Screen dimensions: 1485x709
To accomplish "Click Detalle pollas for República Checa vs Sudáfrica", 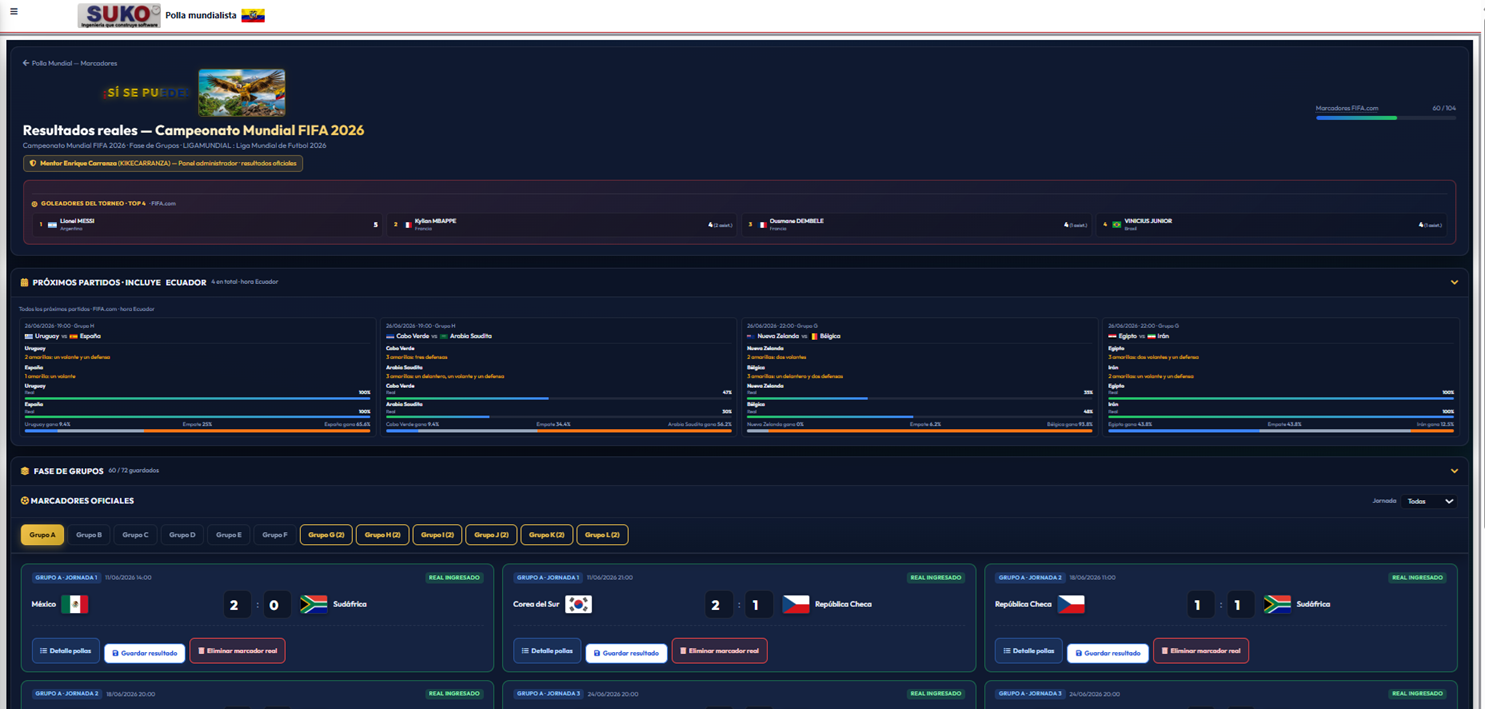I will click(x=1029, y=651).
